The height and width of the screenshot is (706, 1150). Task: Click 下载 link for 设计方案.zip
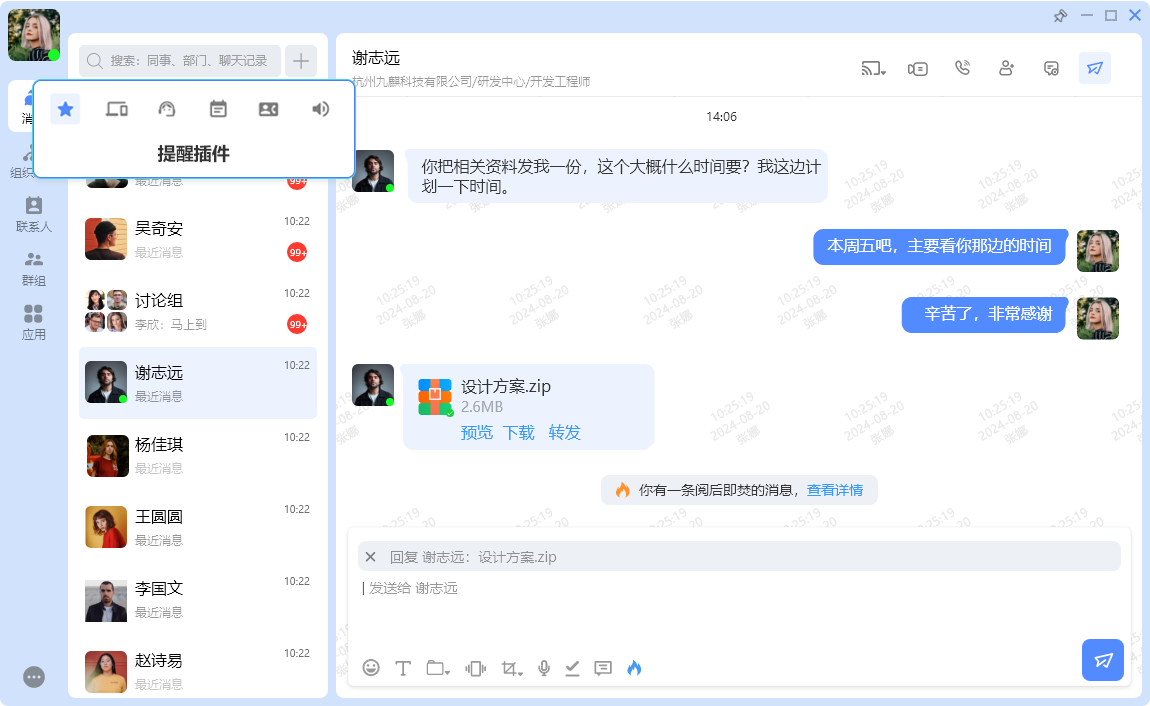[x=518, y=432]
